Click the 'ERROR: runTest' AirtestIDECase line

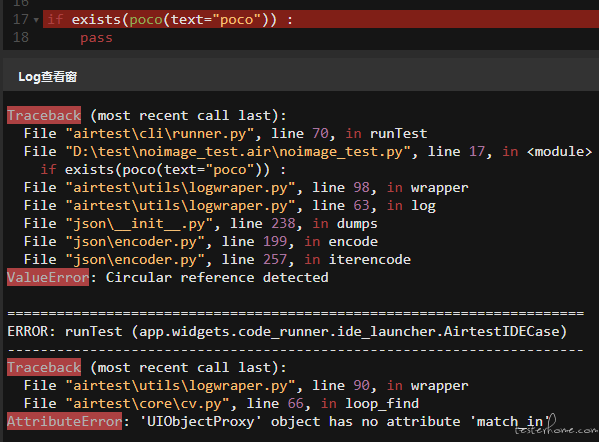coord(287,332)
